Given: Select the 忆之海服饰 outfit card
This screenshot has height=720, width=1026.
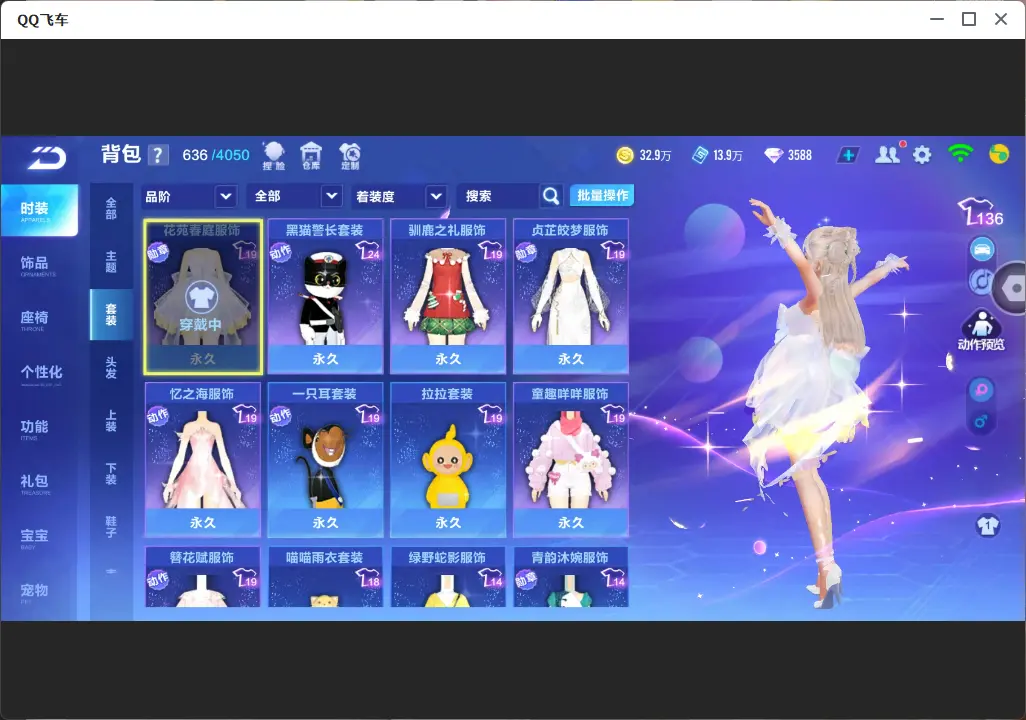Looking at the screenshot, I should point(203,460).
